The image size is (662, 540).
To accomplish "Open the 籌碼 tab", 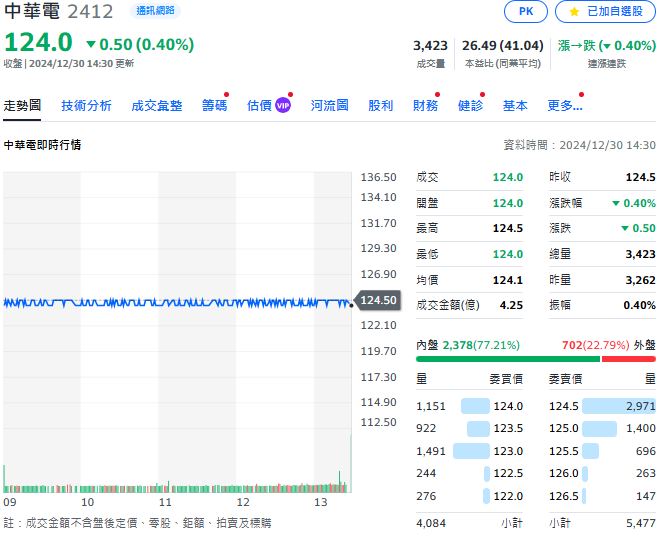I will (214, 106).
